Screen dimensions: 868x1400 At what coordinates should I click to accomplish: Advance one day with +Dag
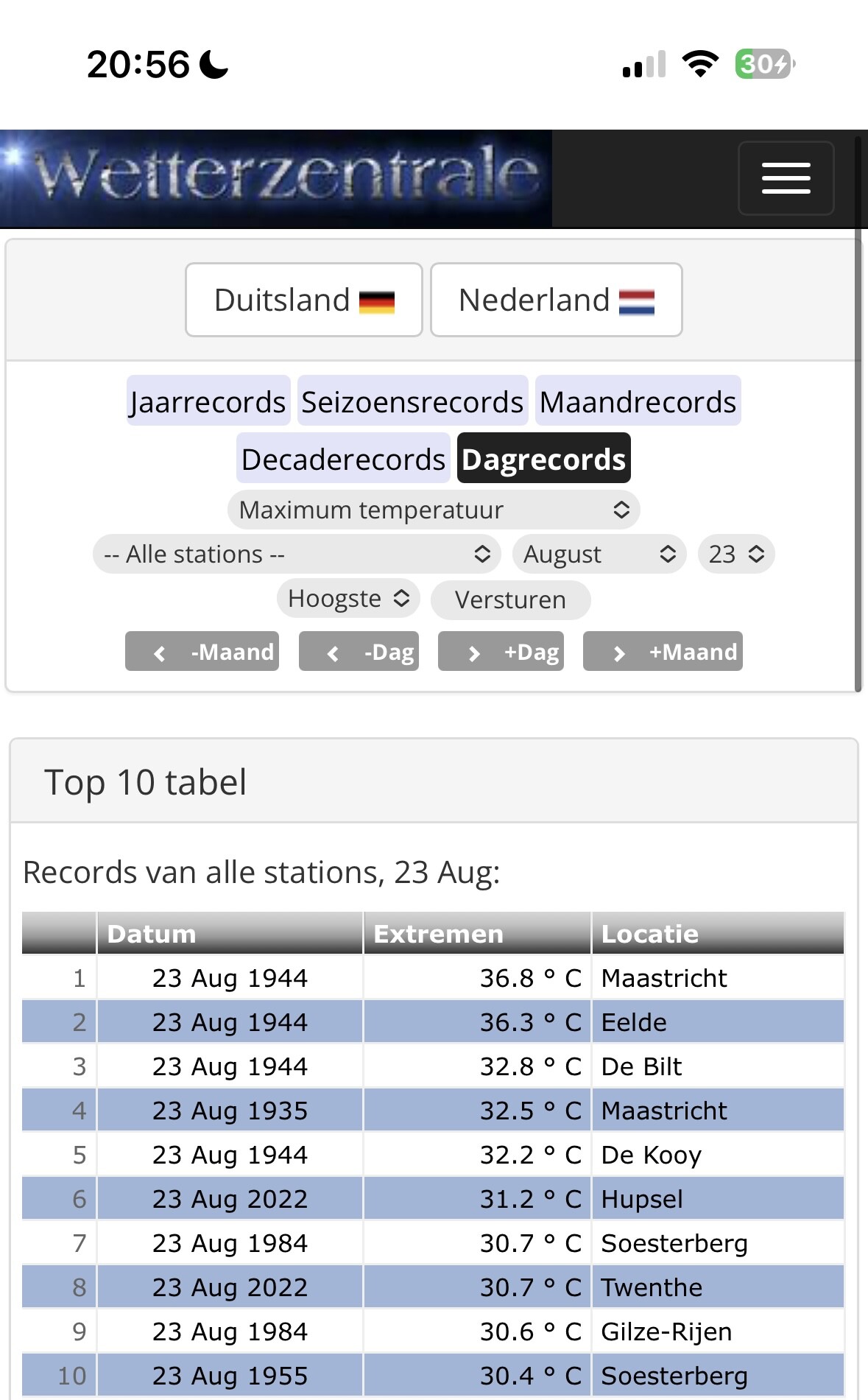[501, 652]
